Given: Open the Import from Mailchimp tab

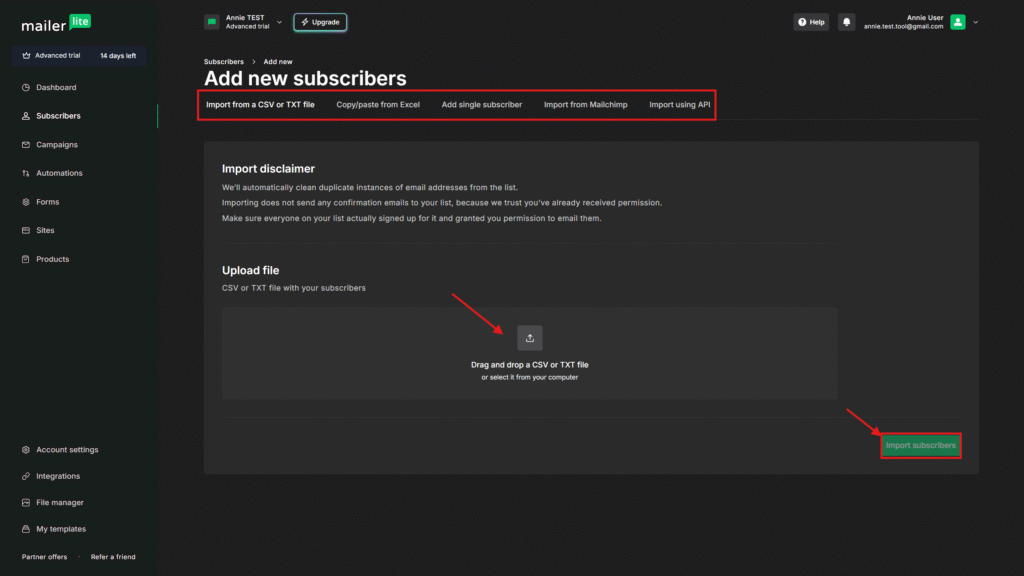Looking at the screenshot, I should coord(585,104).
